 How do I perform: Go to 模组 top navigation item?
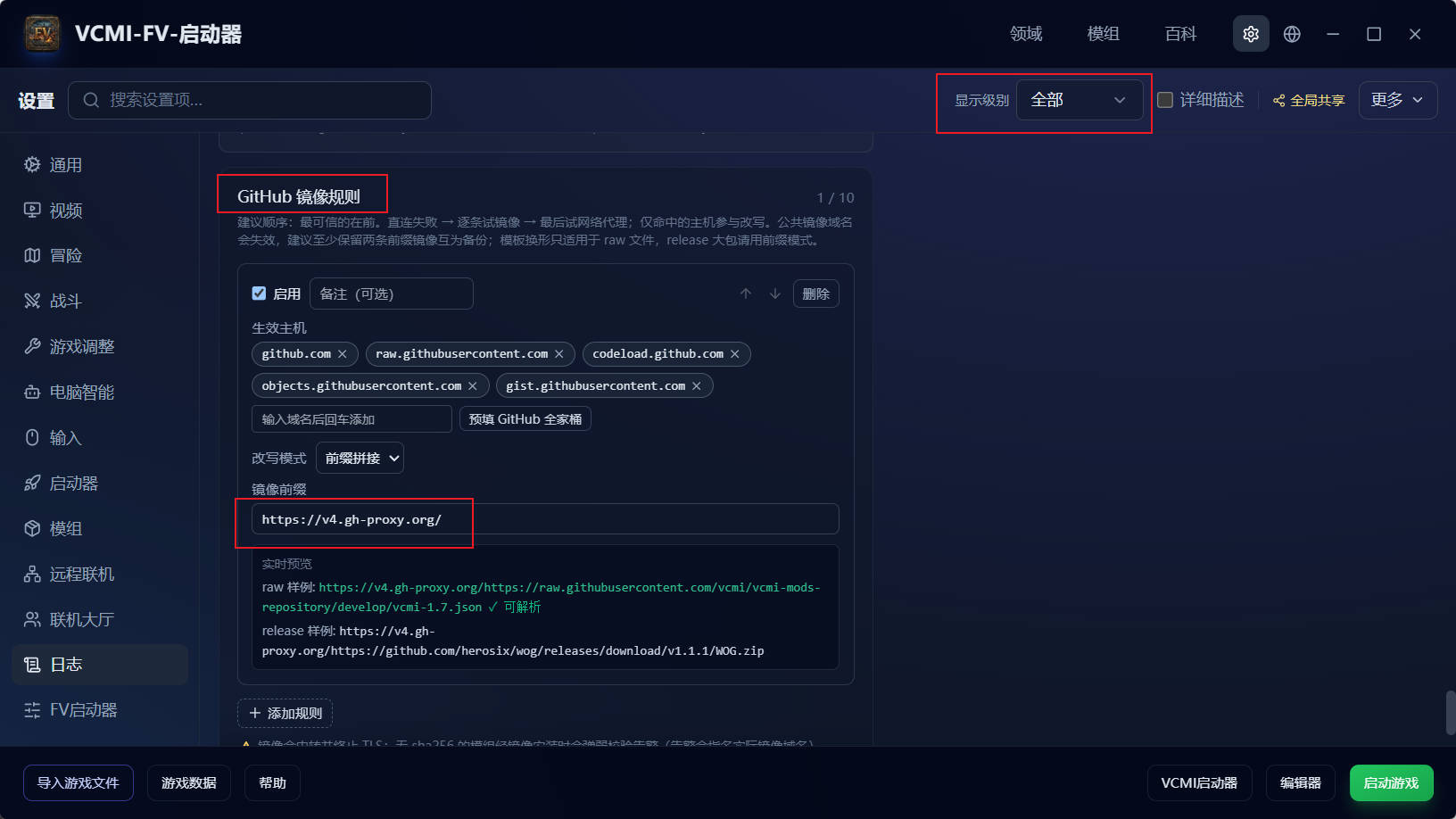[1104, 34]
